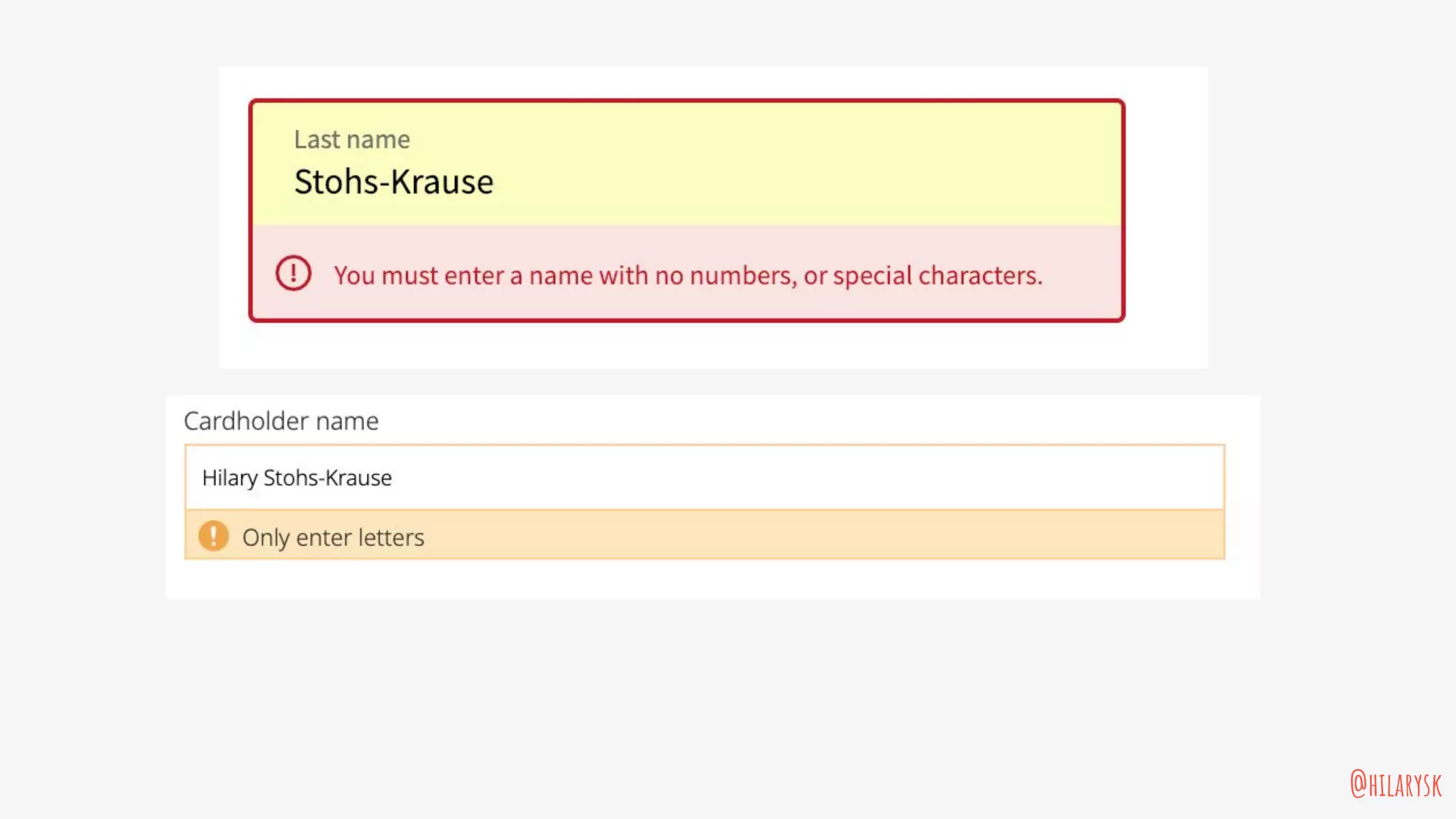Click the word "Krause" in Last name value
Viewport: 1456px width, 819px height.
[x=442, y=183]
